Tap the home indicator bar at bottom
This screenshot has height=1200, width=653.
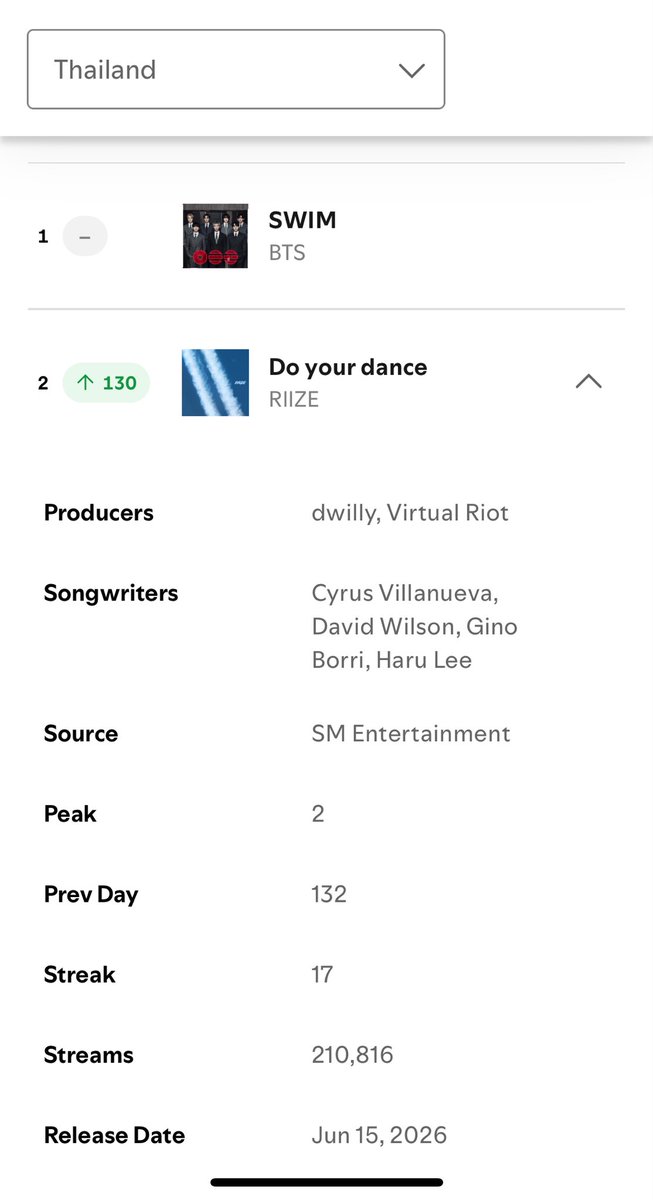[327, 1182]
